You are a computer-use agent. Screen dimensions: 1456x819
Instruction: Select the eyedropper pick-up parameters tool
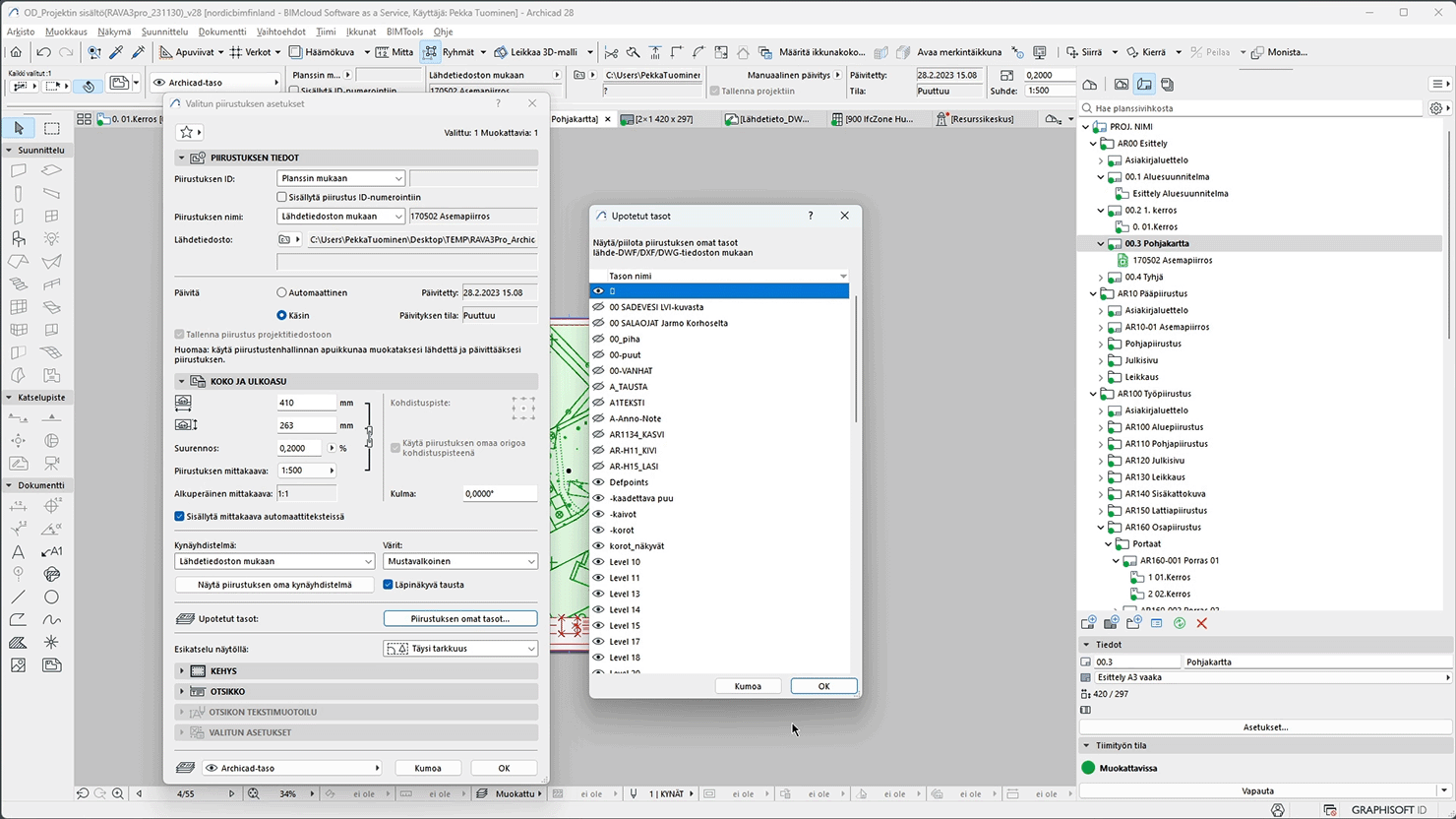click(x=116, y=52)
